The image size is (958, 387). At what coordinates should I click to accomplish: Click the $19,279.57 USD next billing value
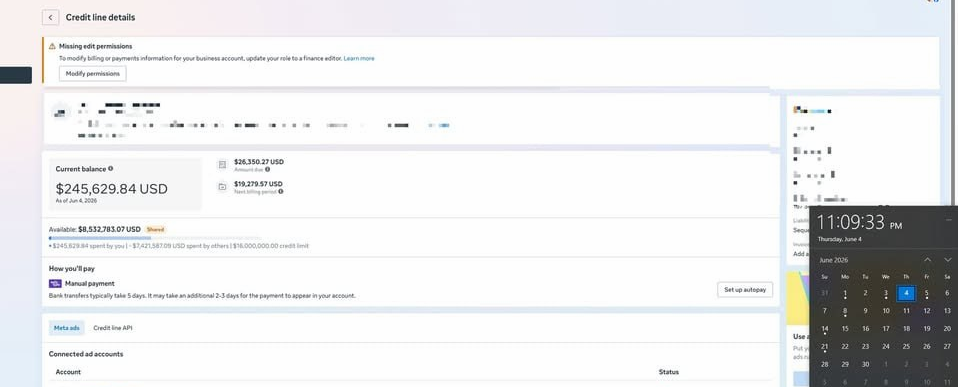coord(258,184)
